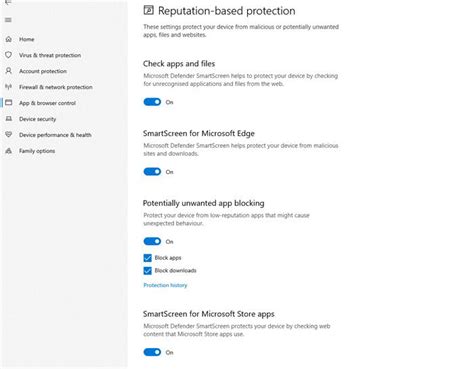474x369 pixels.
Task: Click the Device security laptop icon
Action: [9, 119]
